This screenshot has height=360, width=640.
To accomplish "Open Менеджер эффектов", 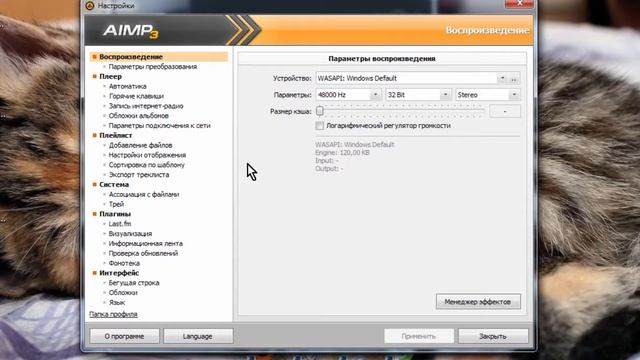I will coord(478,302).
